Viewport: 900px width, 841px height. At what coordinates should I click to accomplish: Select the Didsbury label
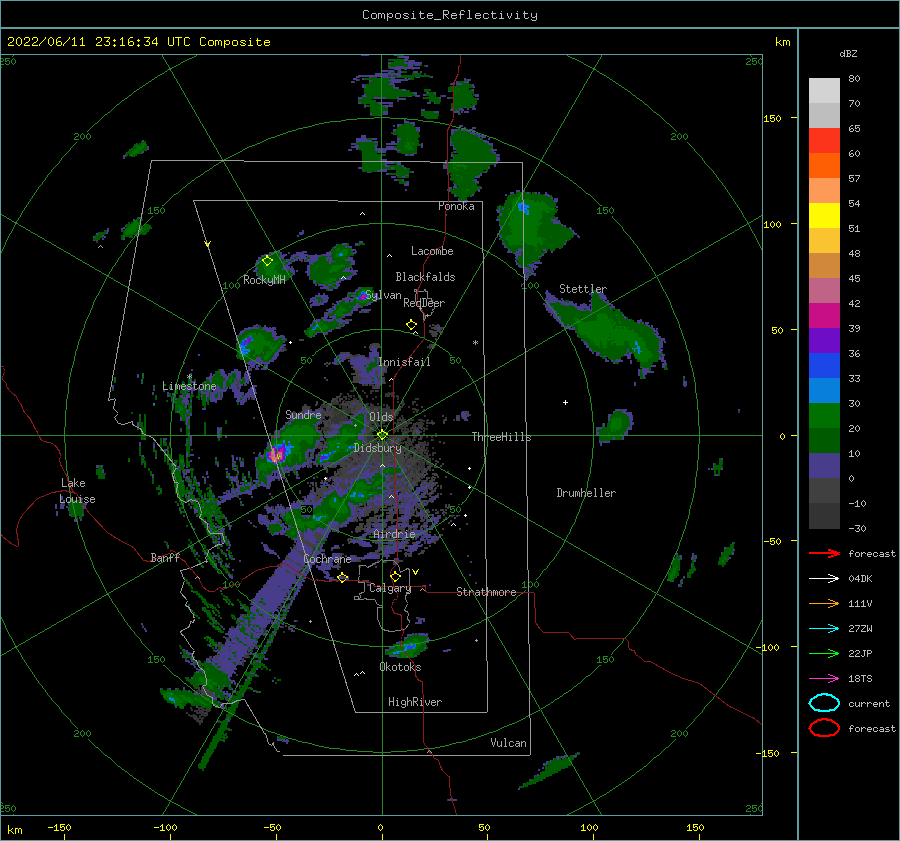click(377, 448)
